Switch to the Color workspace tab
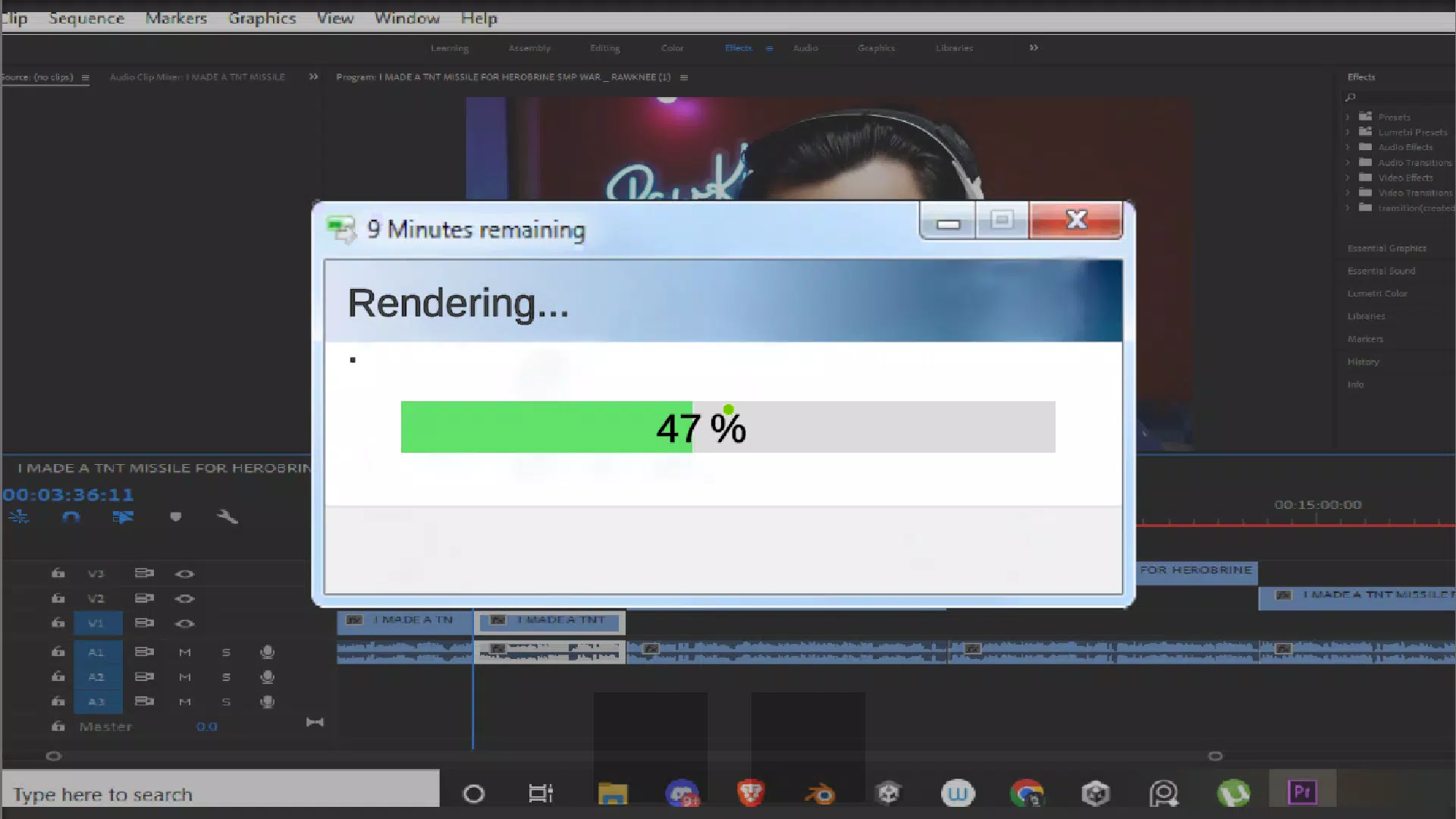 672,48
